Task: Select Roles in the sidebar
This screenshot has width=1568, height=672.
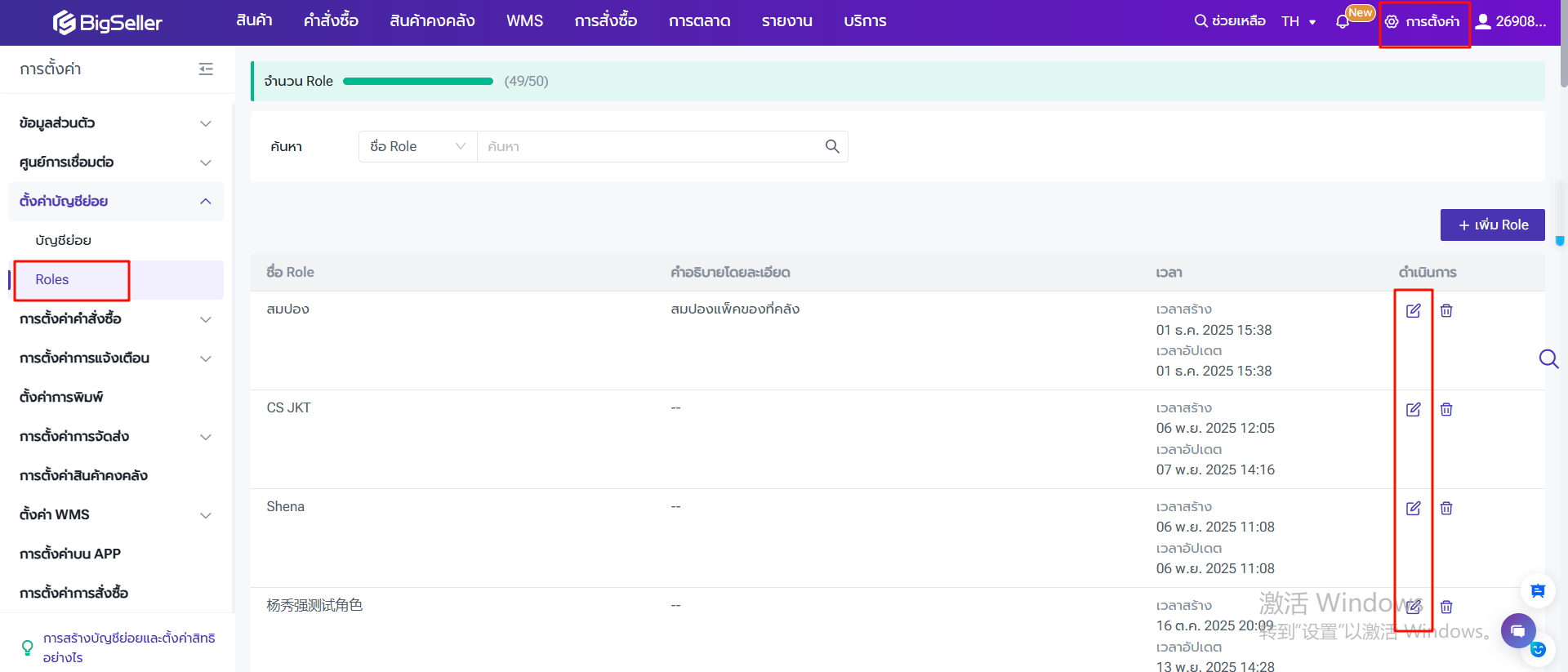Action: 52,279
